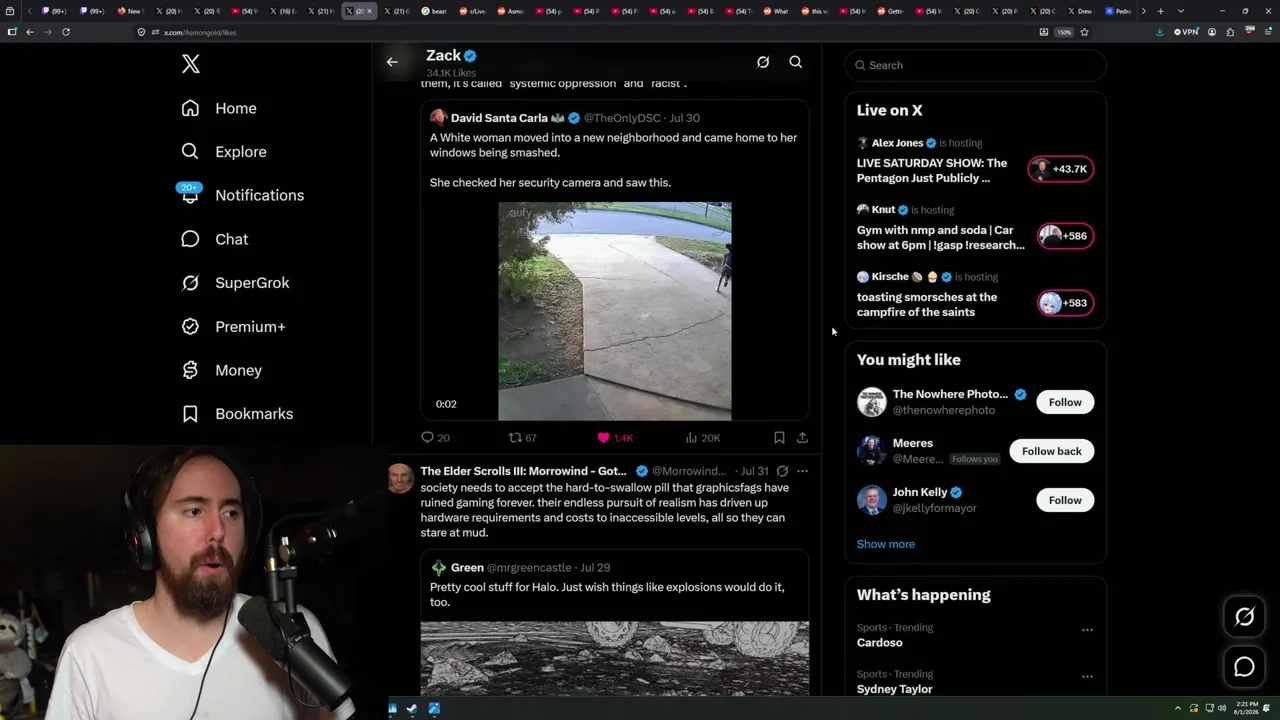Image resolution: width=1280 pixels, height=720 pixels.
Task: Click the +43.7K listeners badge
Action: (x=1061, y=169)
